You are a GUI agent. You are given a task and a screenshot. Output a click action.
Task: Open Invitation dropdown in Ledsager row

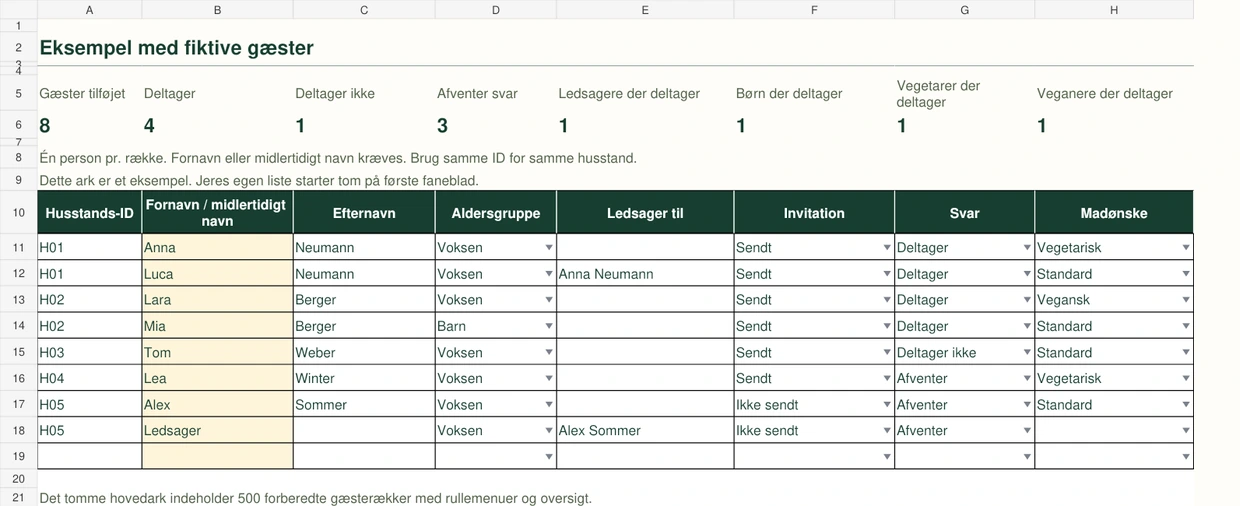click(x=886, y=431)
